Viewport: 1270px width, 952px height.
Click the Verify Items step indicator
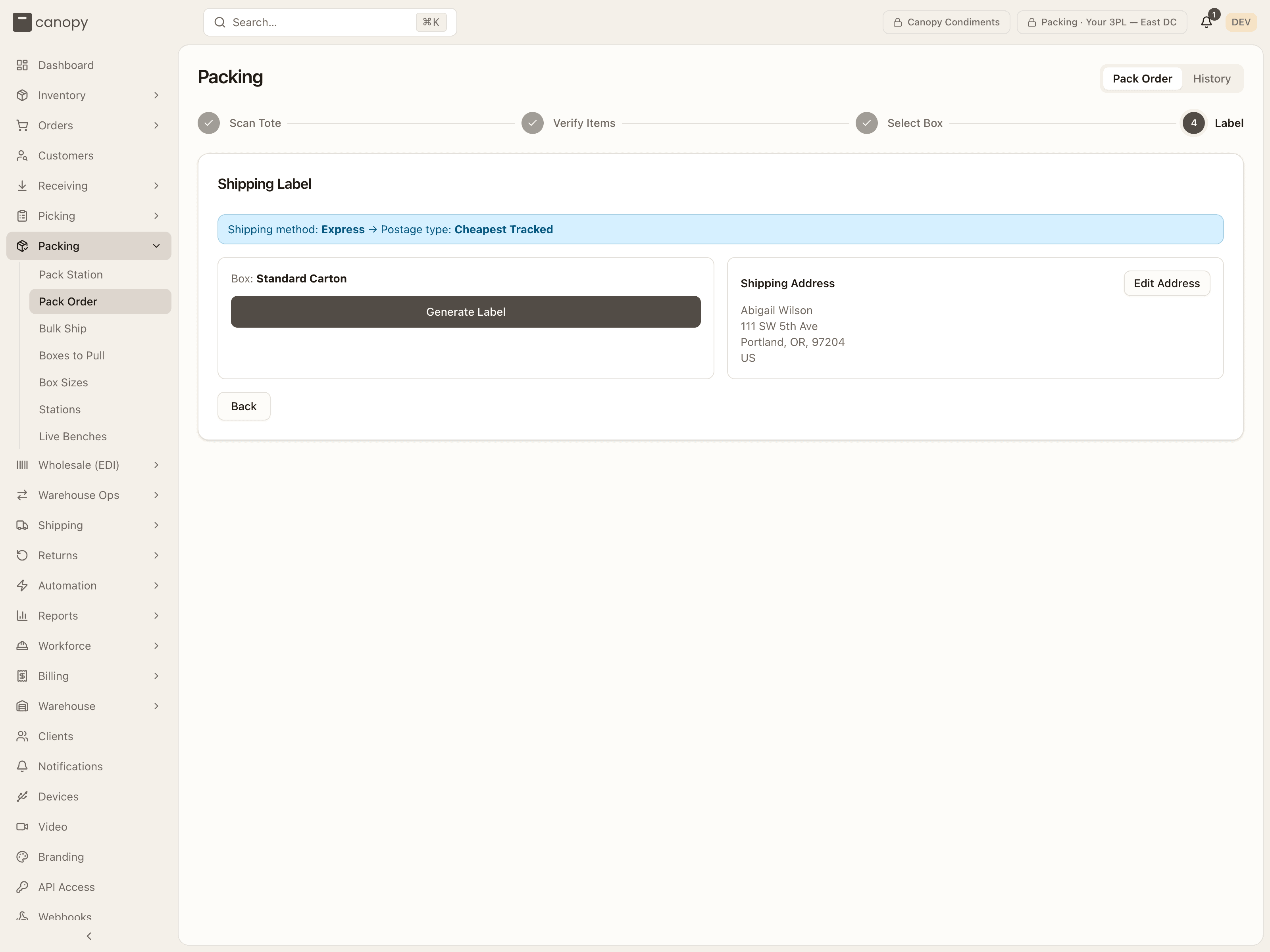[568, 123]
